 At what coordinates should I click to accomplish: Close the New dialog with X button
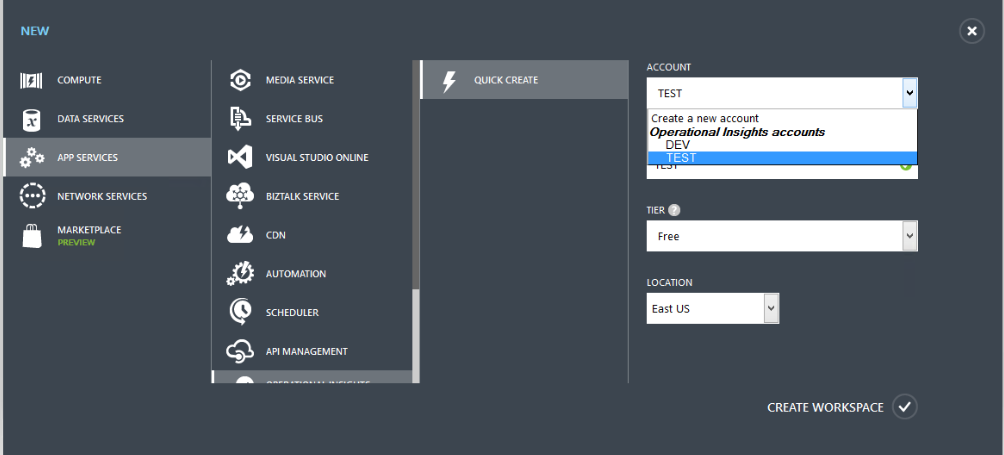(972, 31)
